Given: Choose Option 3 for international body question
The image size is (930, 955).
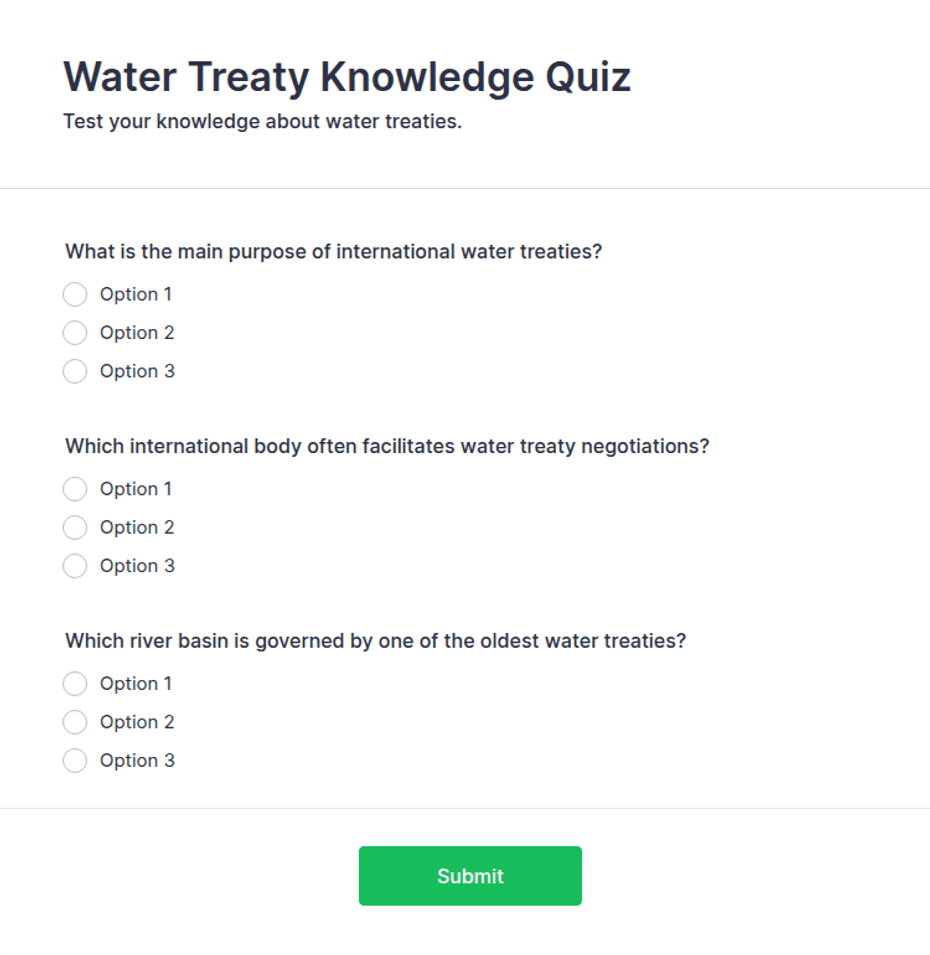Looking at the screenshot, I should coord(75,565).
